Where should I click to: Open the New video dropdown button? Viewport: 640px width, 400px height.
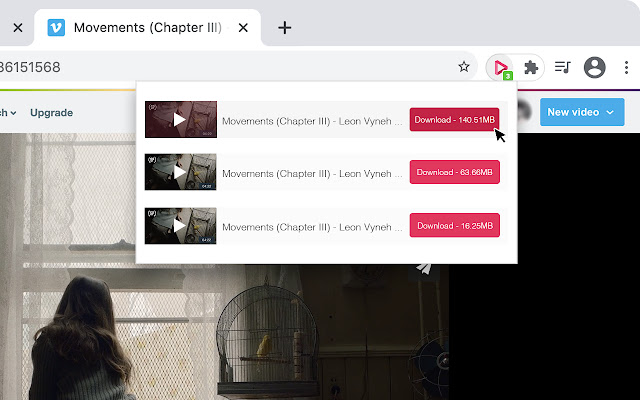[582, 112]
